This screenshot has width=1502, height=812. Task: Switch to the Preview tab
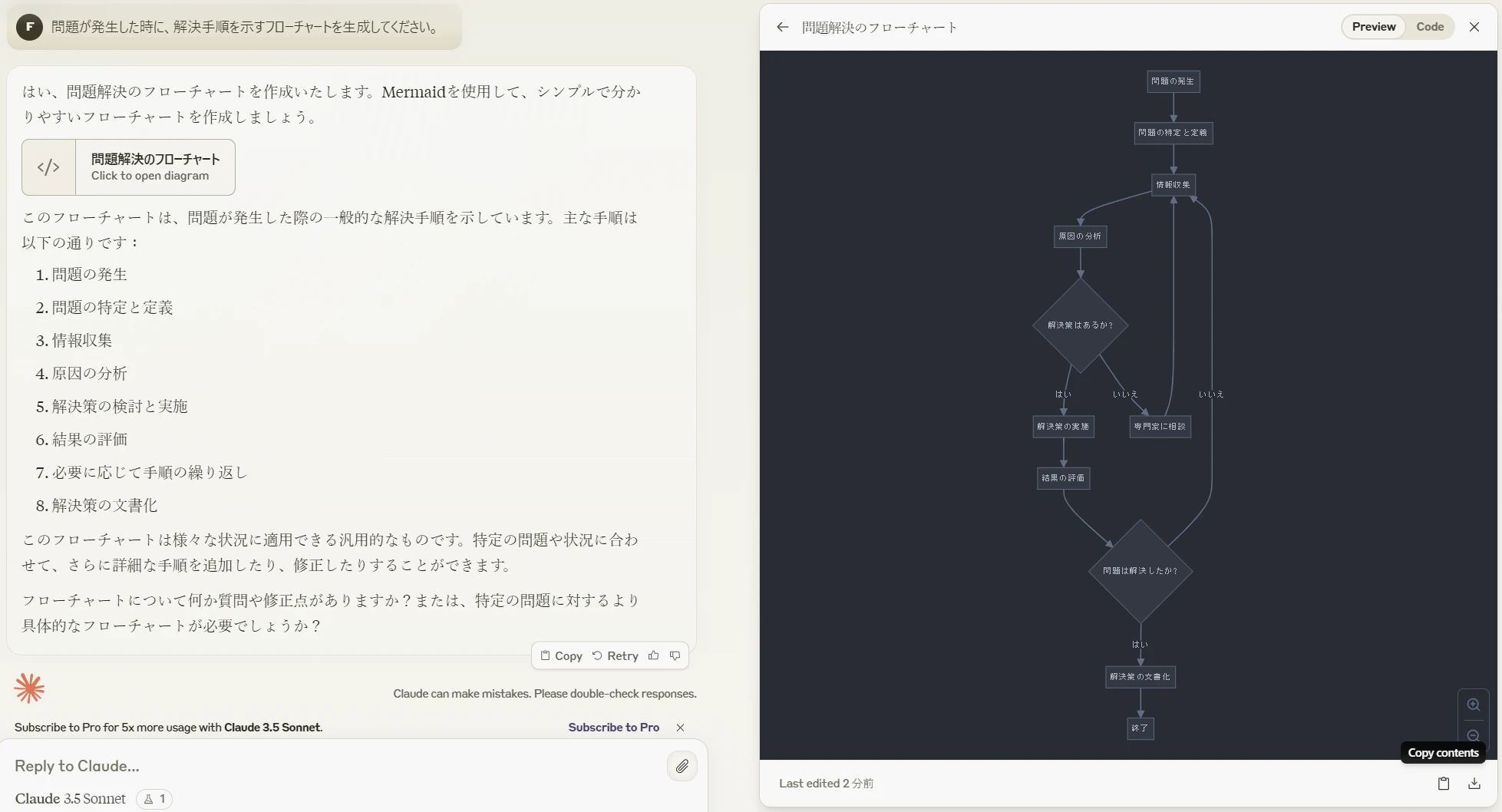pyautogui.click(x=1374, y=27)
